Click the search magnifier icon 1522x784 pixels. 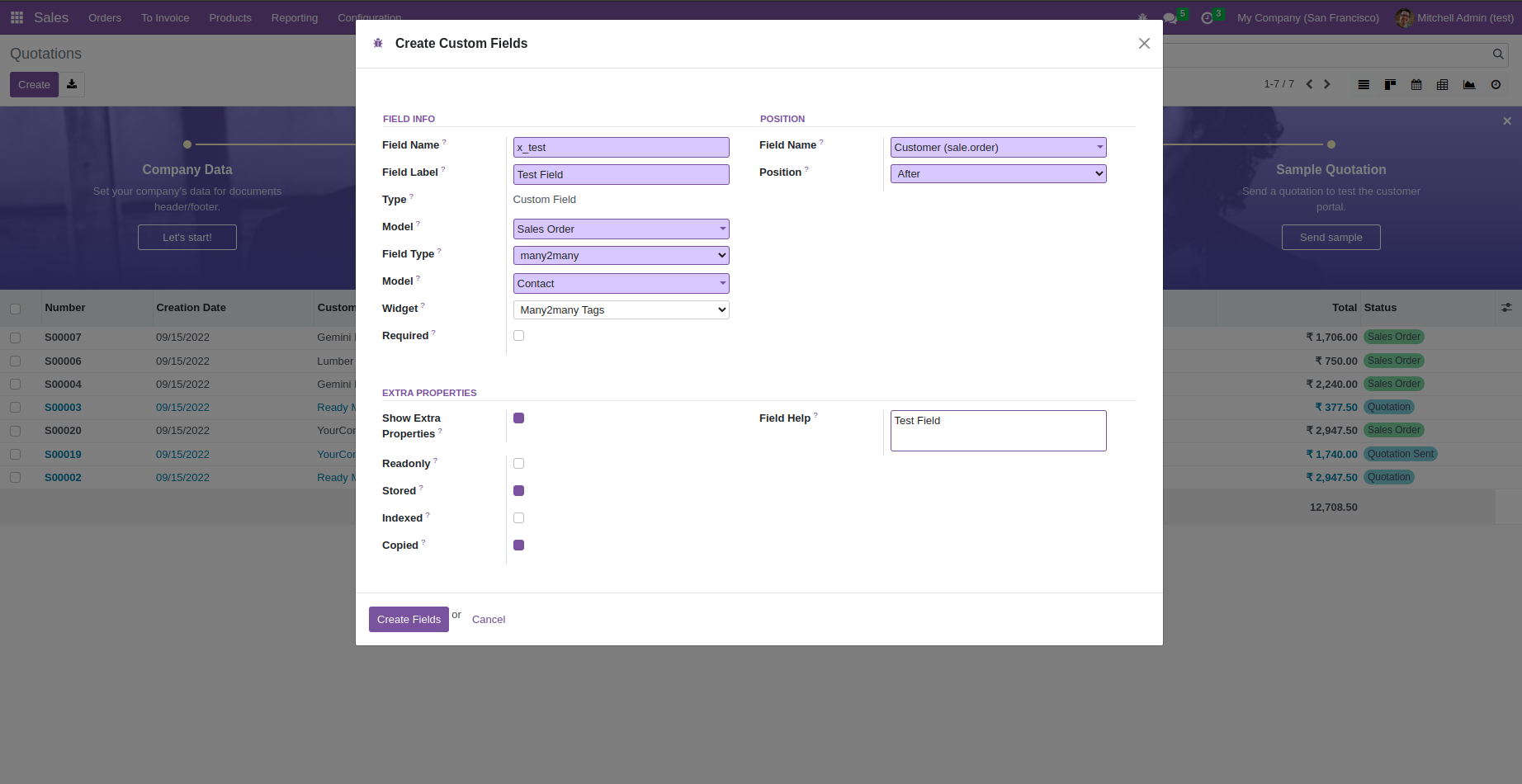(x=1498, y=54)
